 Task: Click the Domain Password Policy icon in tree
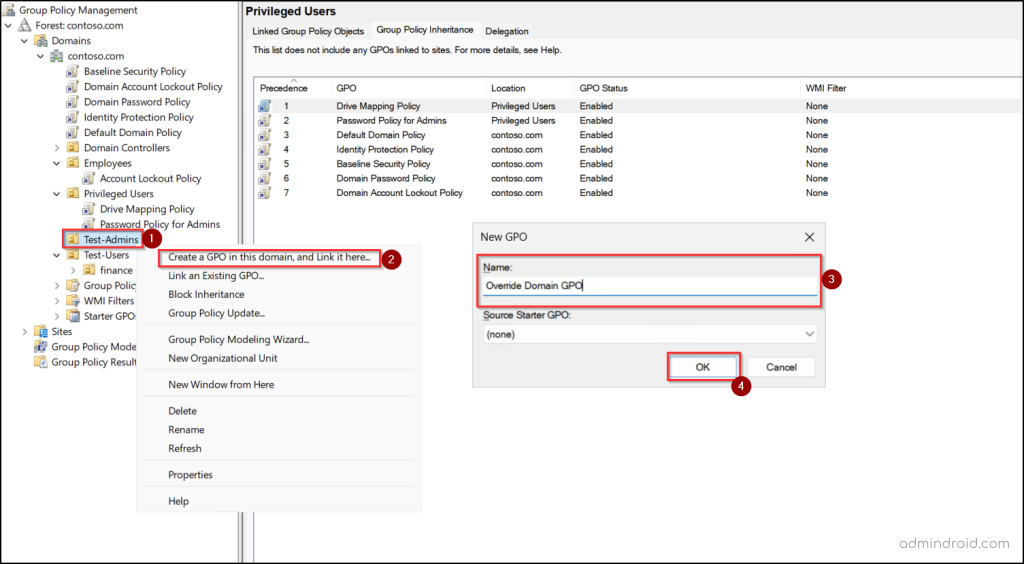72,102
